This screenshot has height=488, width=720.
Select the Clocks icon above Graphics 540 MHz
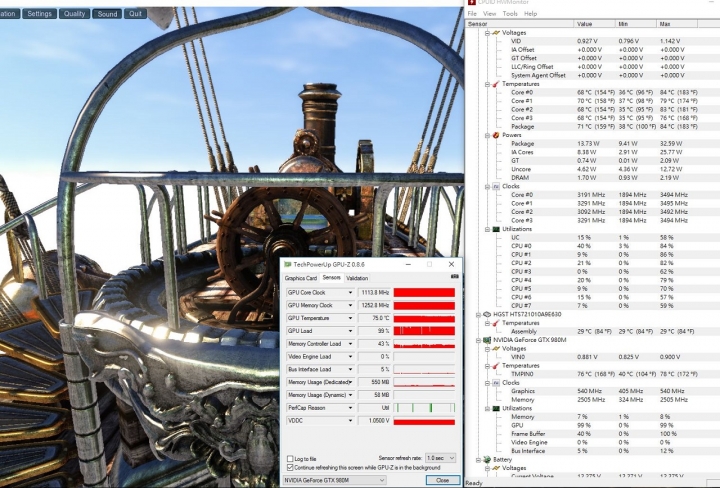(x=495, y=383)
